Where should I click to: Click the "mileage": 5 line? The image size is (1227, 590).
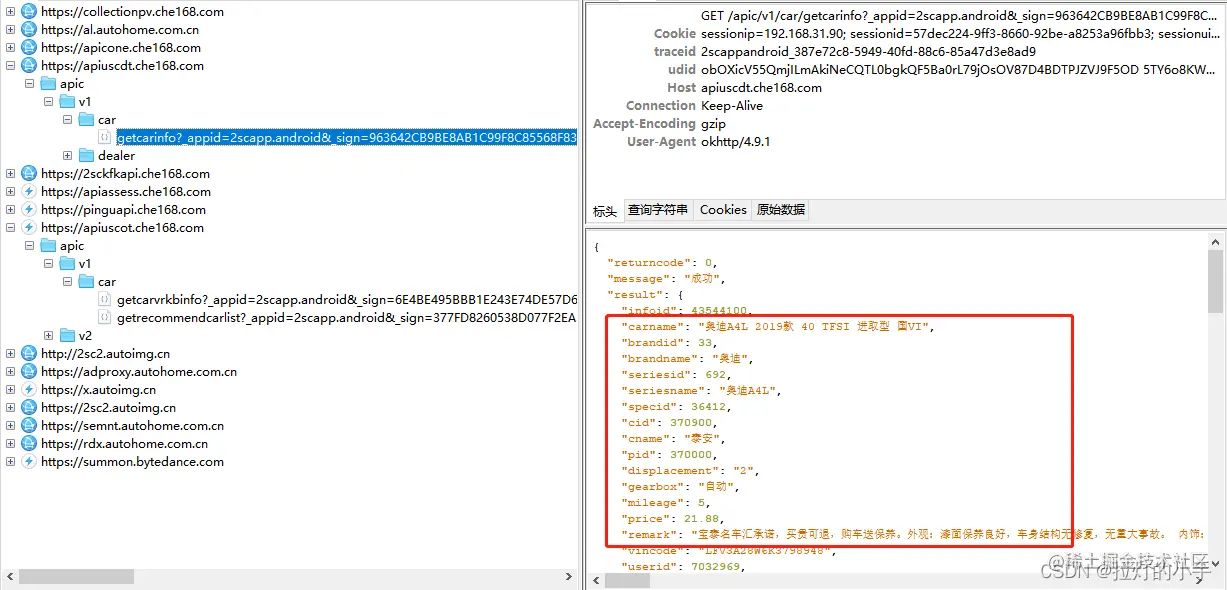click(668, 503)
